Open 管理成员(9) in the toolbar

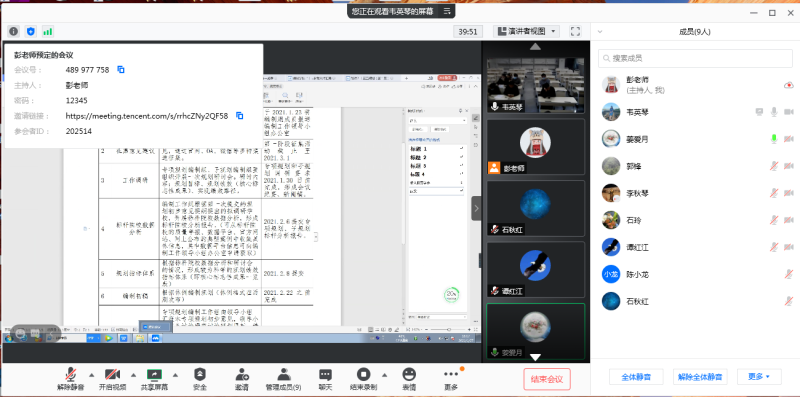[283, 379]
